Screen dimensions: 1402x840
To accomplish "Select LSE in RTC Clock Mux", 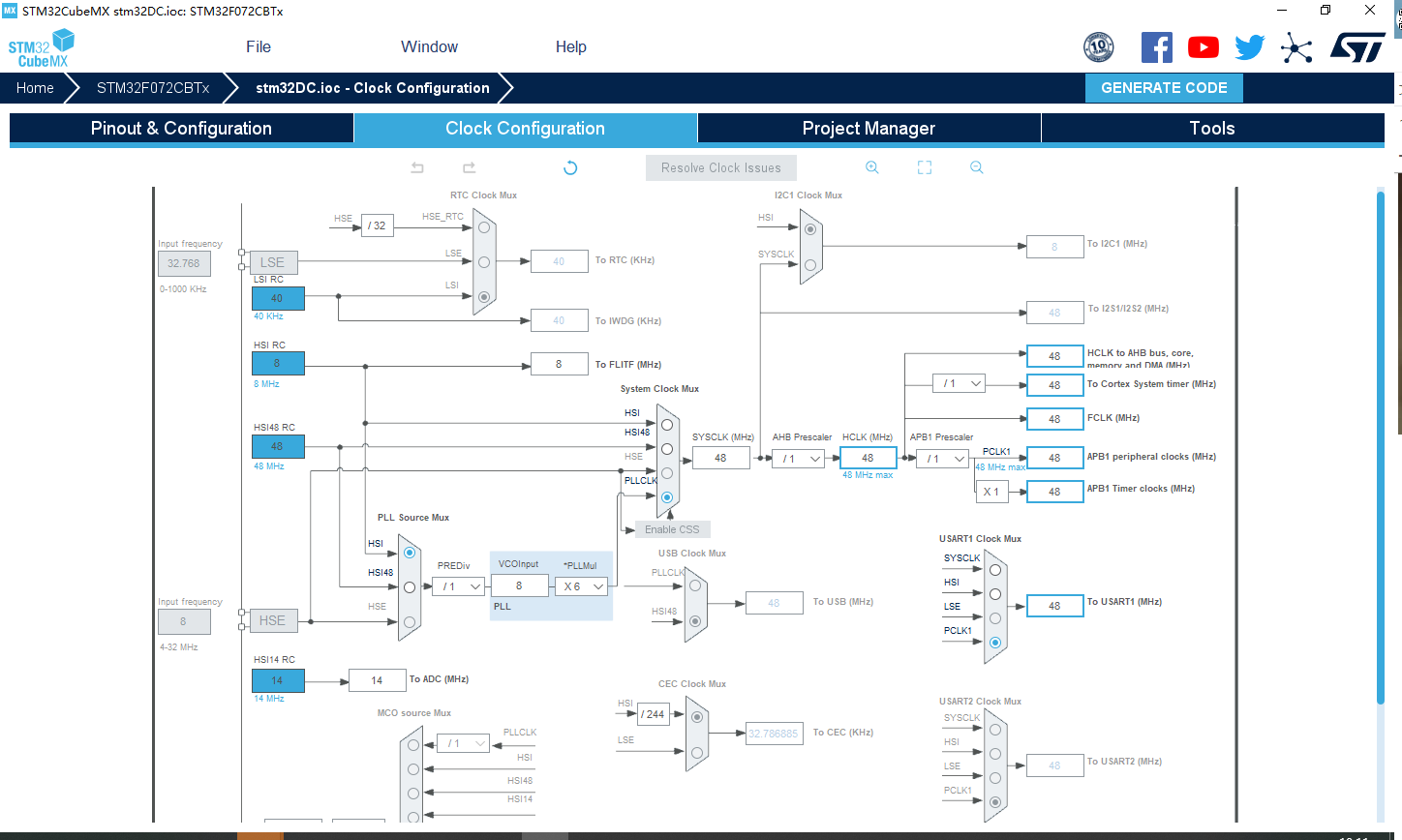I will pos(483,262).
